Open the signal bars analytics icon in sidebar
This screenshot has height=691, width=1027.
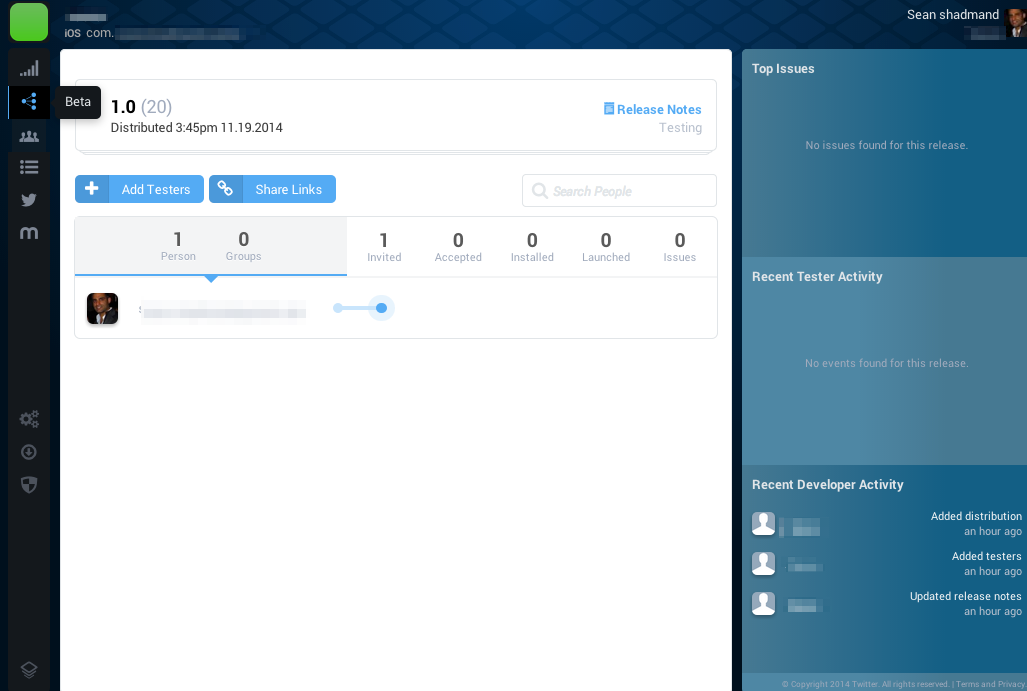[29, 69]
